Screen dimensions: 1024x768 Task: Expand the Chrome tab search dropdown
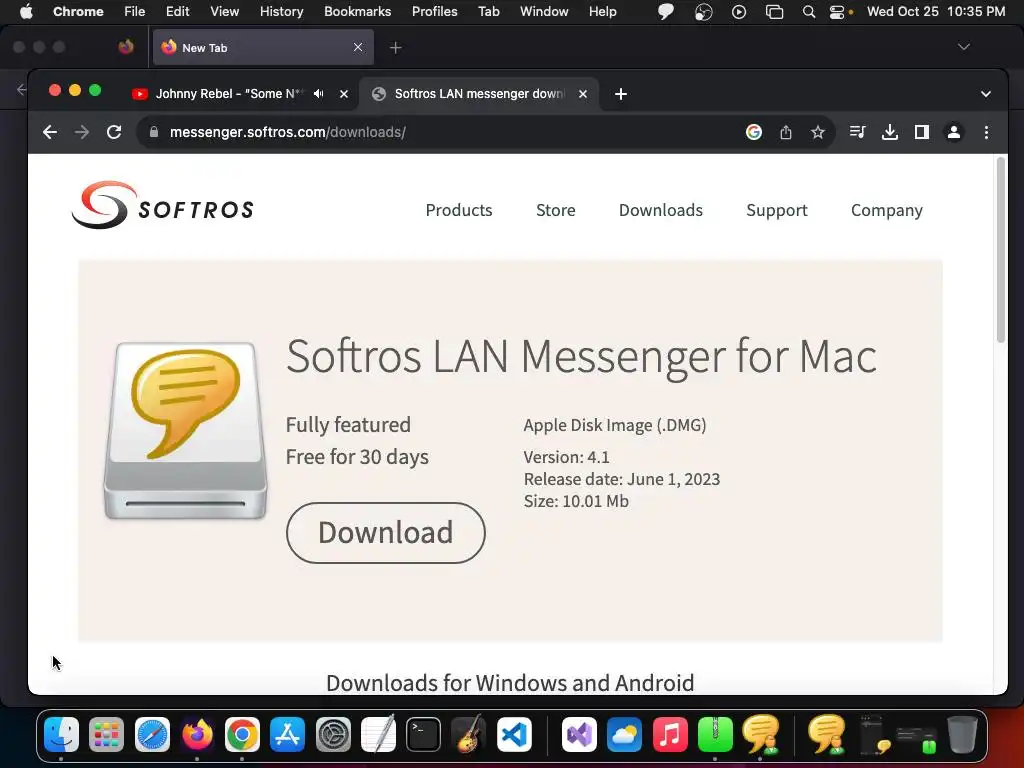coord(985,94)
